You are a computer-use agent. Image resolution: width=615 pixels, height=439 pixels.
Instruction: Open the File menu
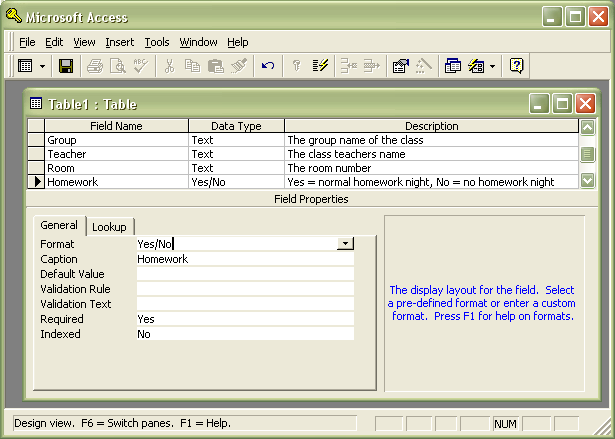click(x=27, y=42)
